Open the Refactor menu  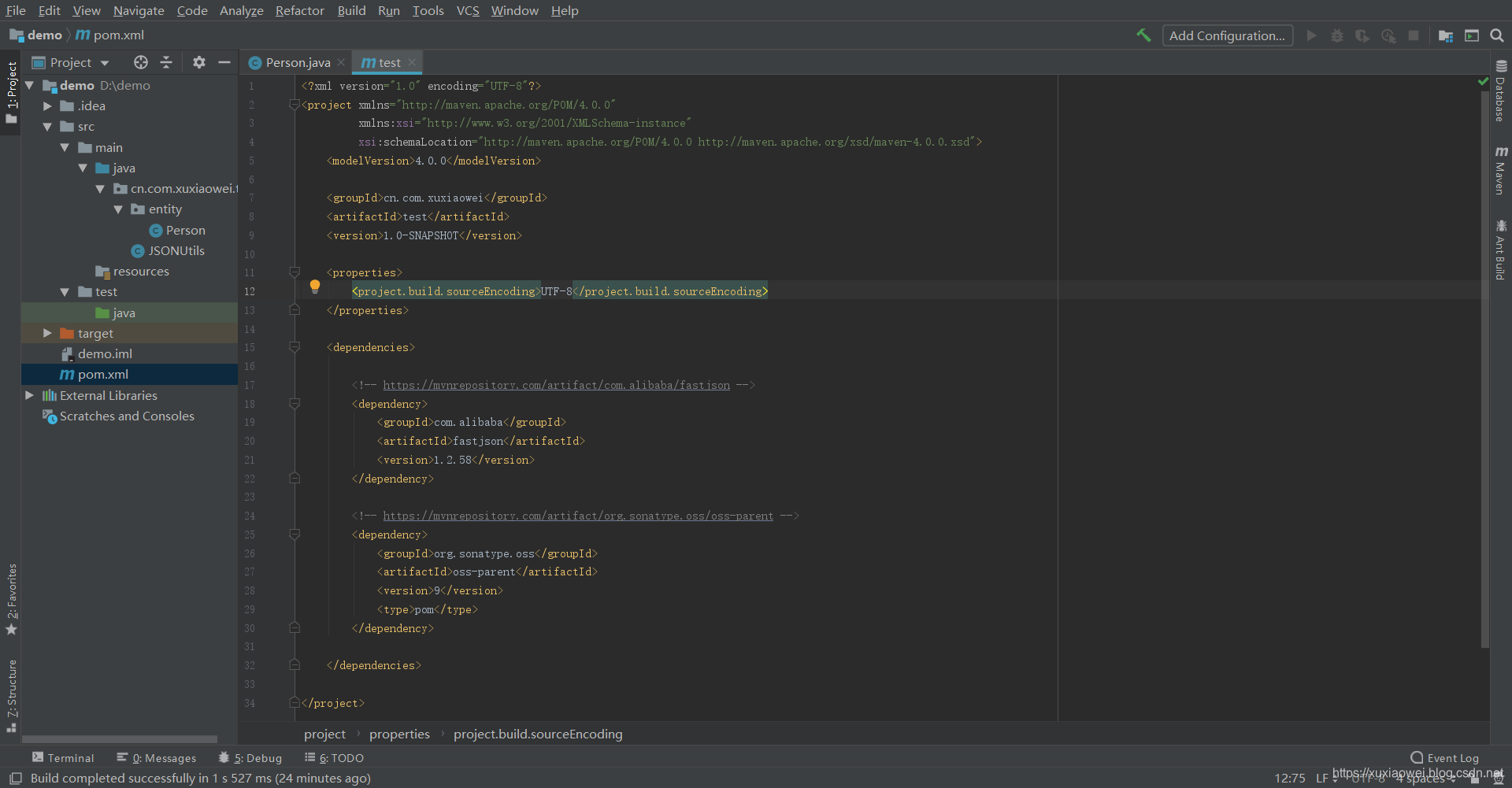click(x=299, y=10)
